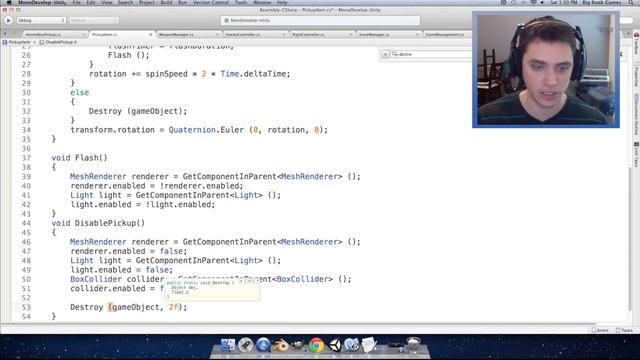The image size is (640, 360).
Task: Open the blue magnifier globe app in dock
Action: point(263,345)
